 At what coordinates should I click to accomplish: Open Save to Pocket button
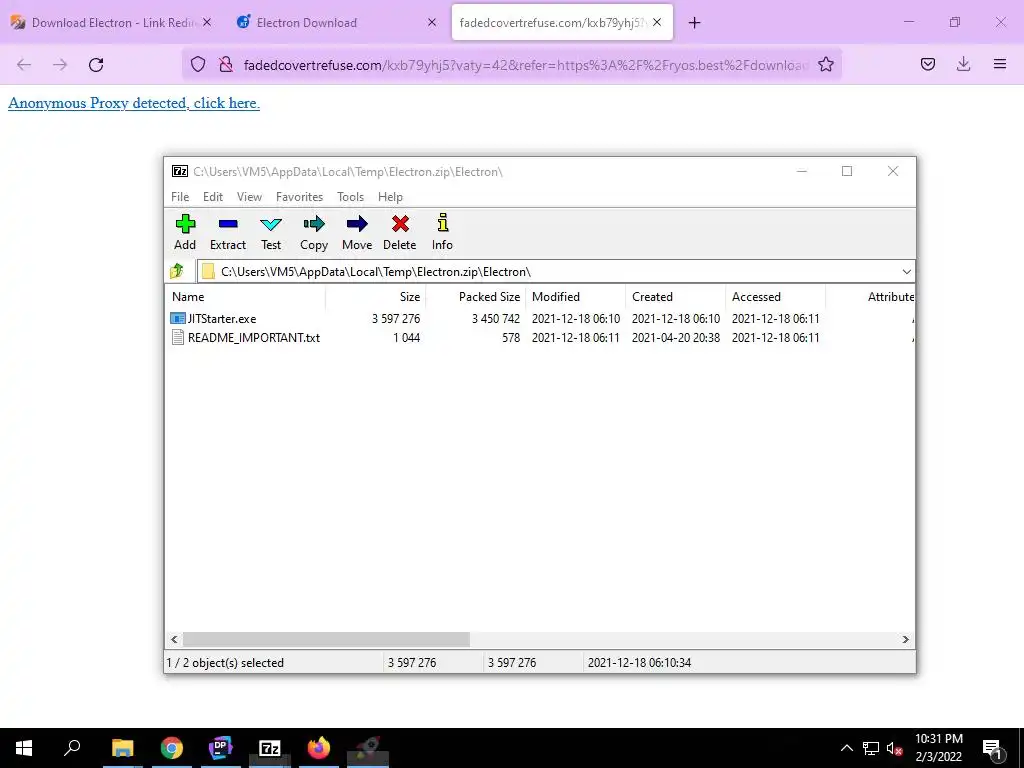pyautogui.click(x=927, y=64)
